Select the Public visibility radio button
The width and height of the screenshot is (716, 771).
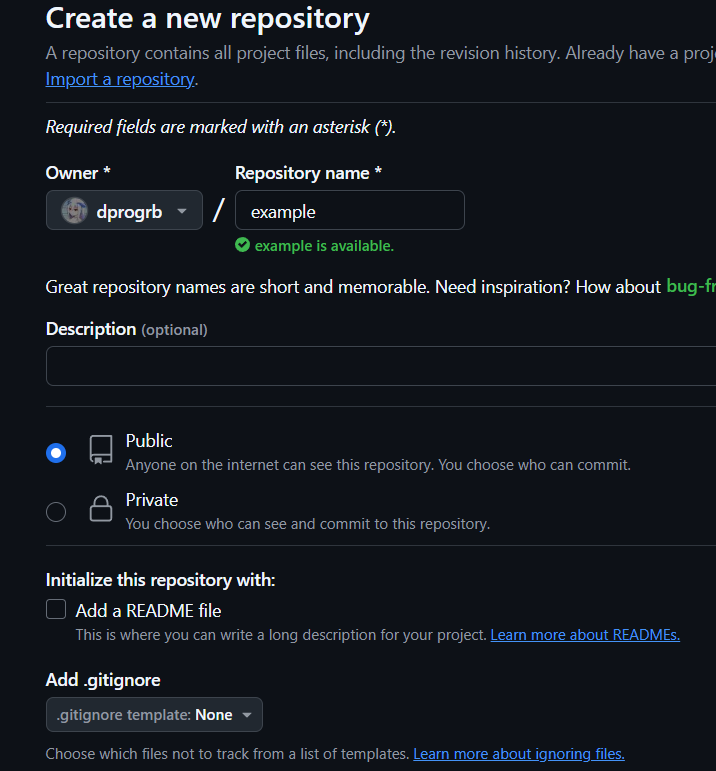[x=56, y=453]
